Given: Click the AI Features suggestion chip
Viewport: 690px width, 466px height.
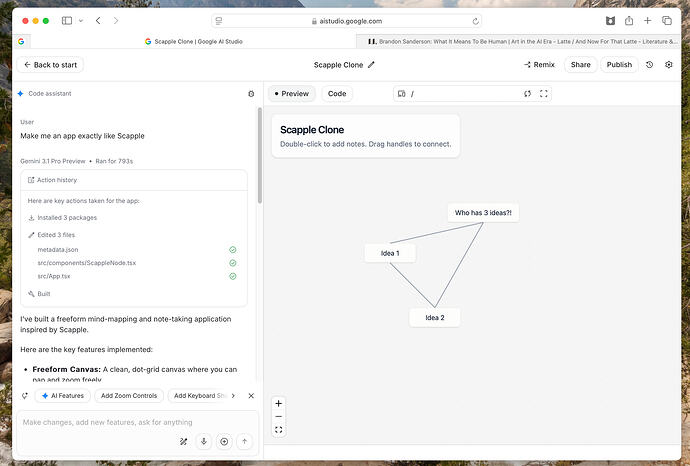Looking at the screenshot, I should point(62,396).
